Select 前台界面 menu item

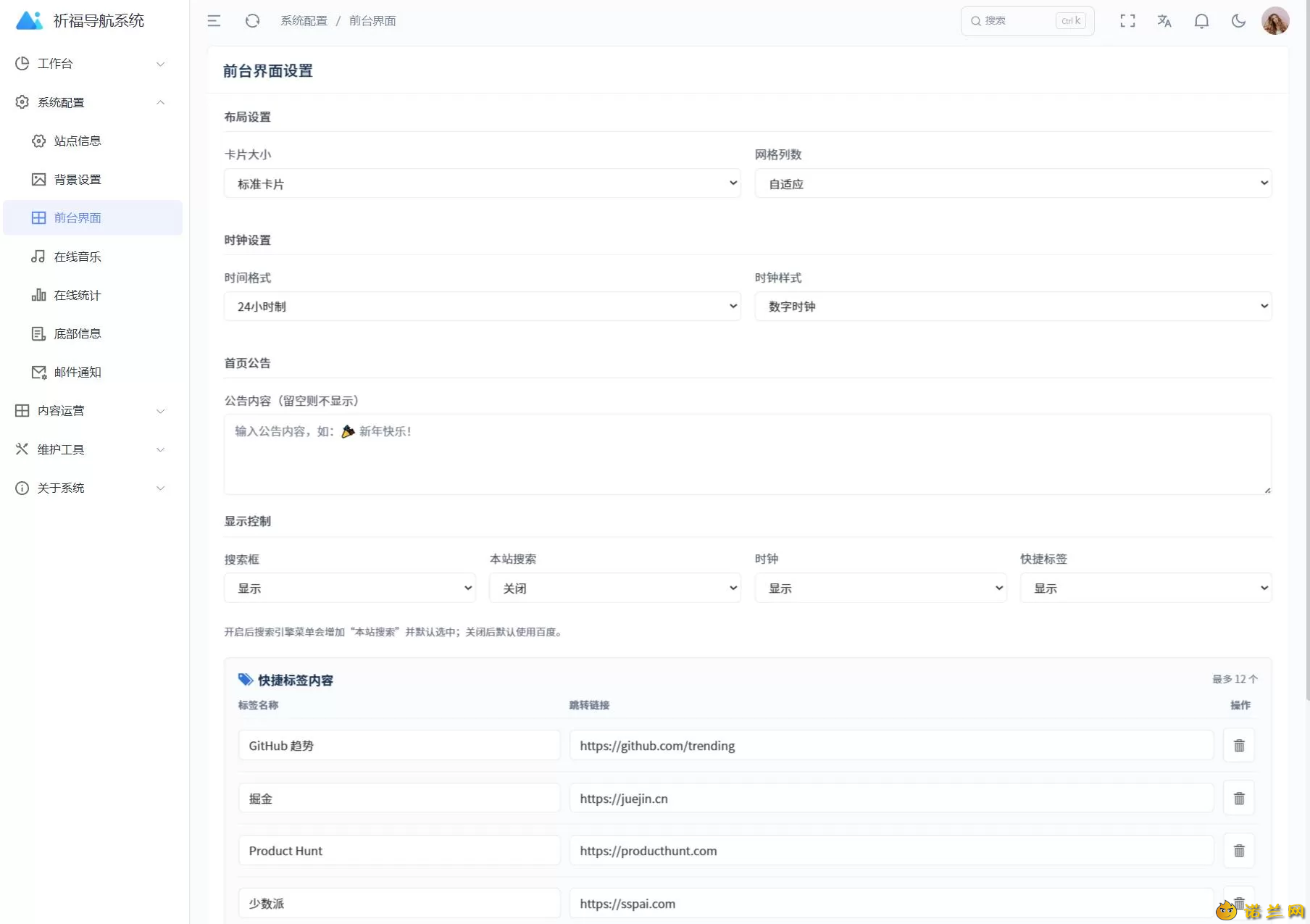93,217
